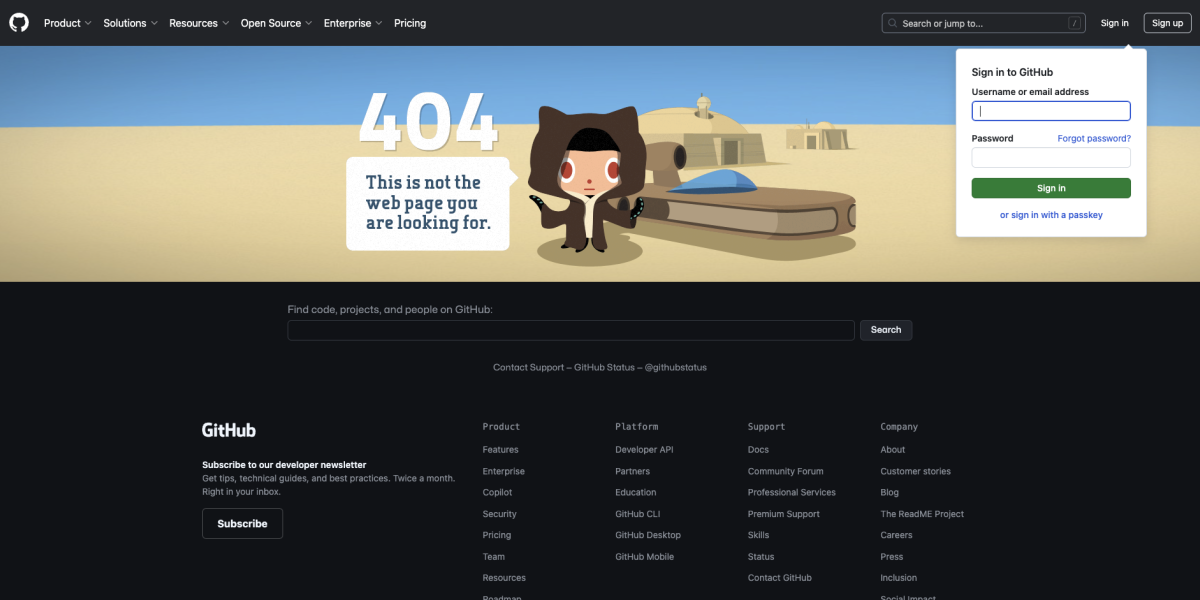This screenshot has width=1200, height=600.
Task: Click the GitHub wordmark logo in footer
Action: pos(229,430)
